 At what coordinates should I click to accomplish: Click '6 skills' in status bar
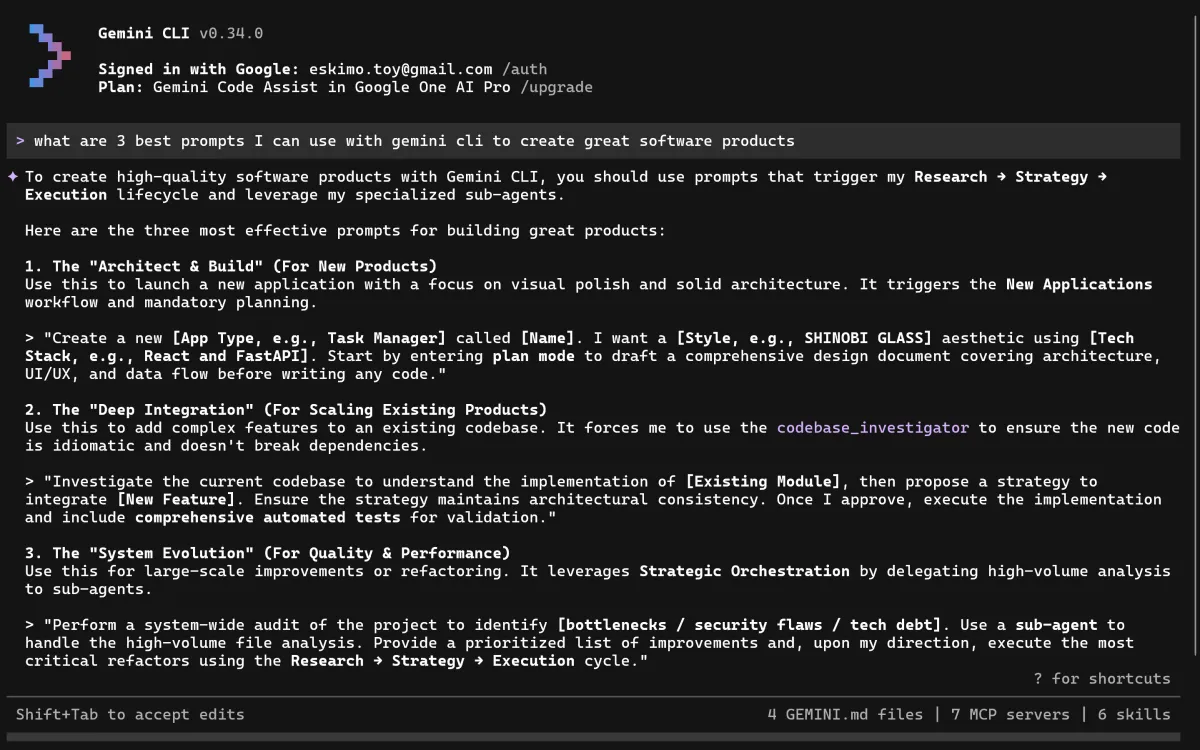click(x=1134, y=714)
